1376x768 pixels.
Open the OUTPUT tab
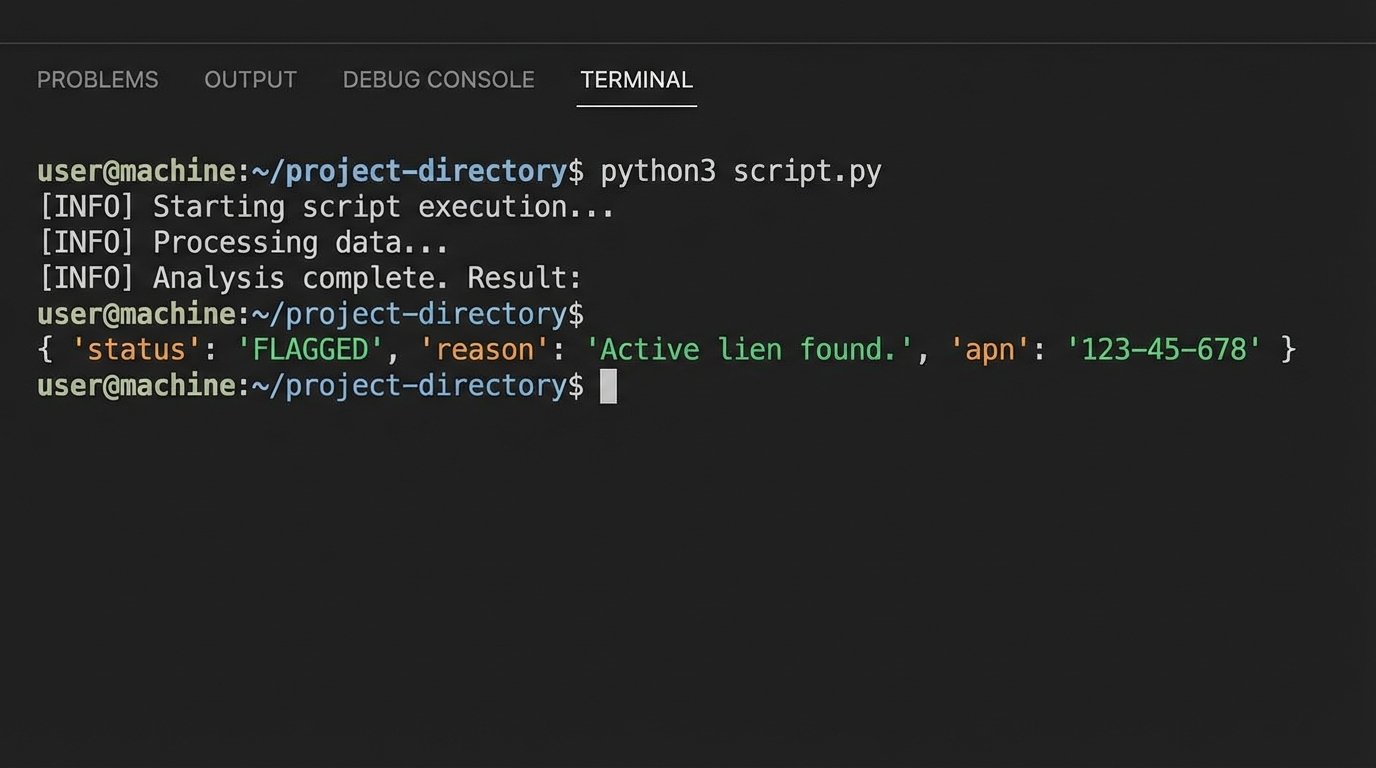pyautogui.click(x=250, y=80)
